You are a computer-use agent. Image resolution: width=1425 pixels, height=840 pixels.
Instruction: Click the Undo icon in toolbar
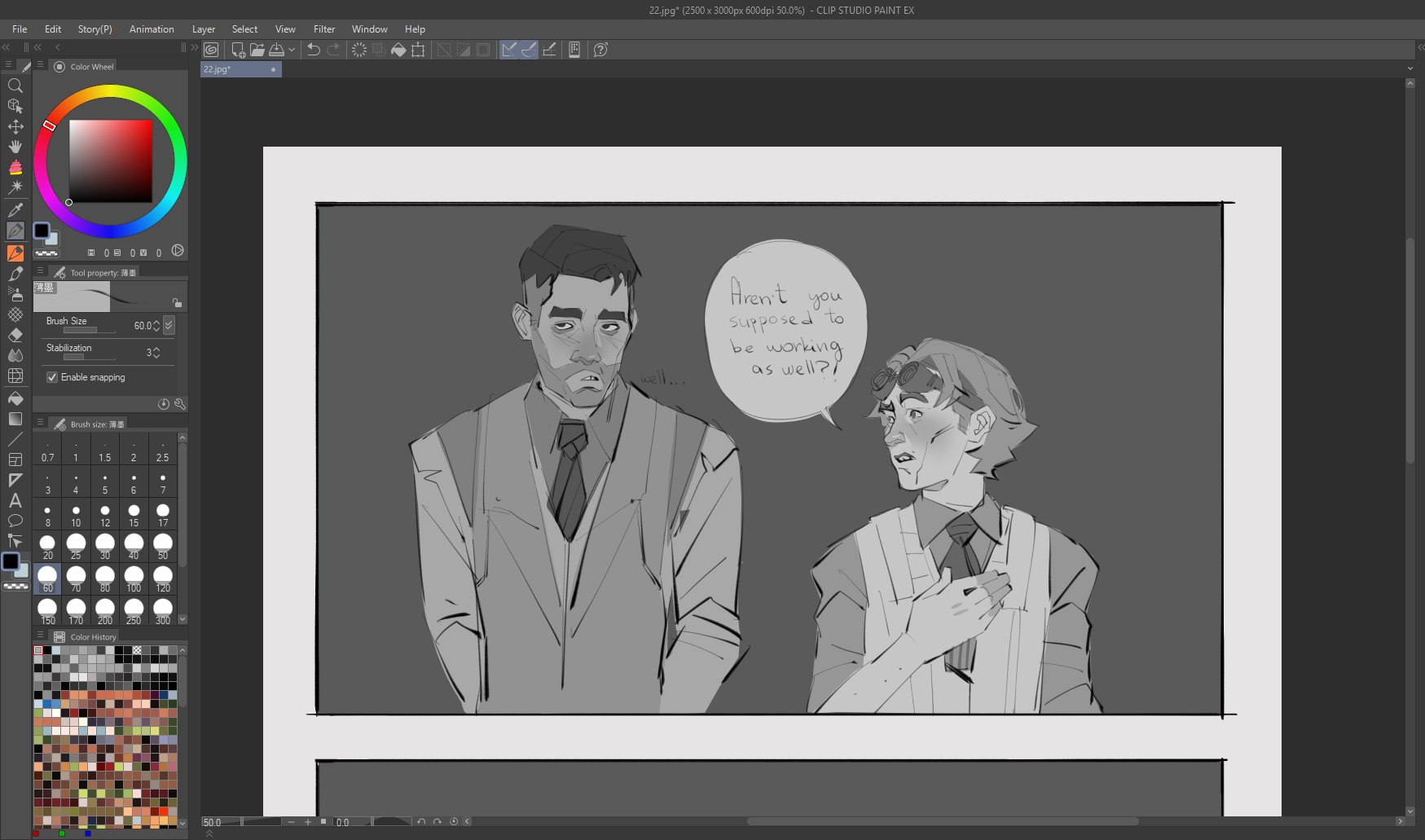click(313, 50)
